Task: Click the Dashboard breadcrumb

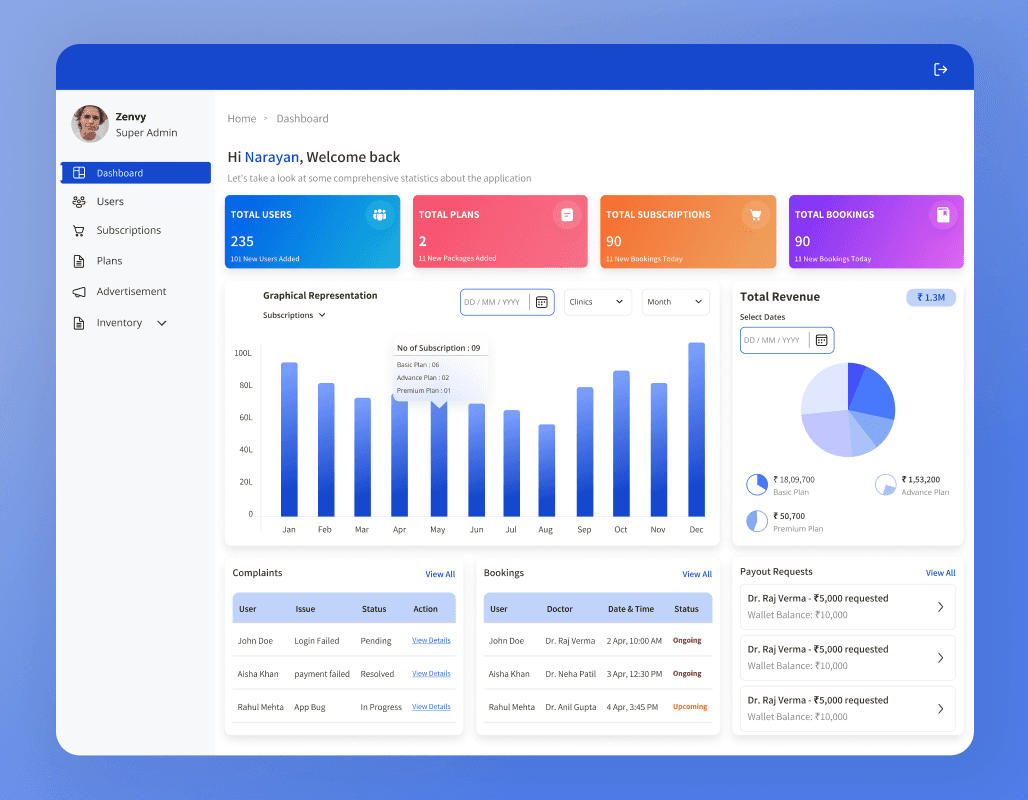Action: coord(302,119)
